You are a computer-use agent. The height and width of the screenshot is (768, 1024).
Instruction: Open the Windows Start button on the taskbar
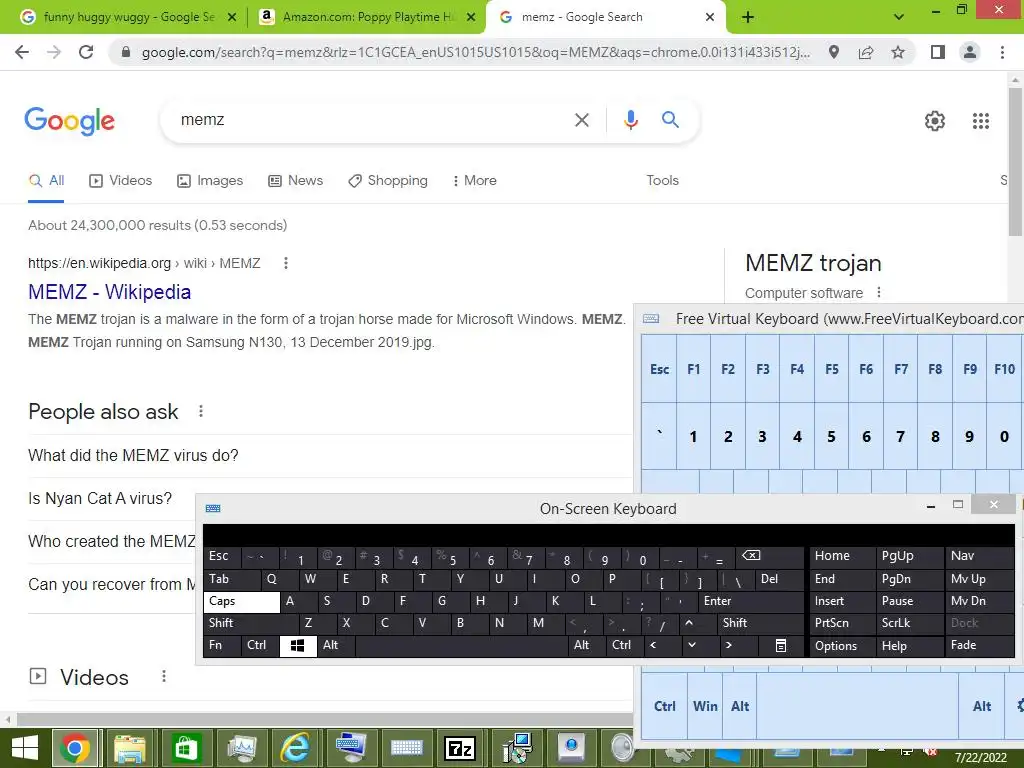pyautogui.click(x=24, y=748)
